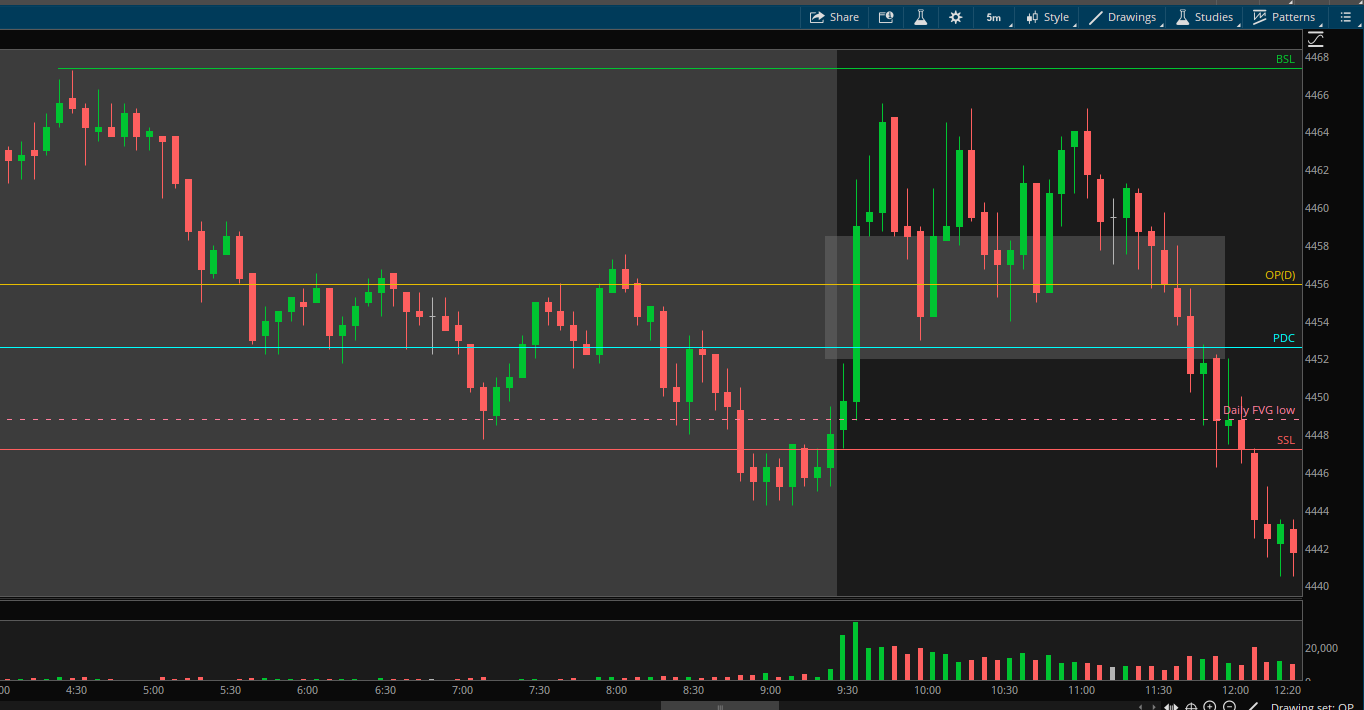Open the list menu icon at toolbar end
The image size is (1364, 710).
tap(1345, 17)
